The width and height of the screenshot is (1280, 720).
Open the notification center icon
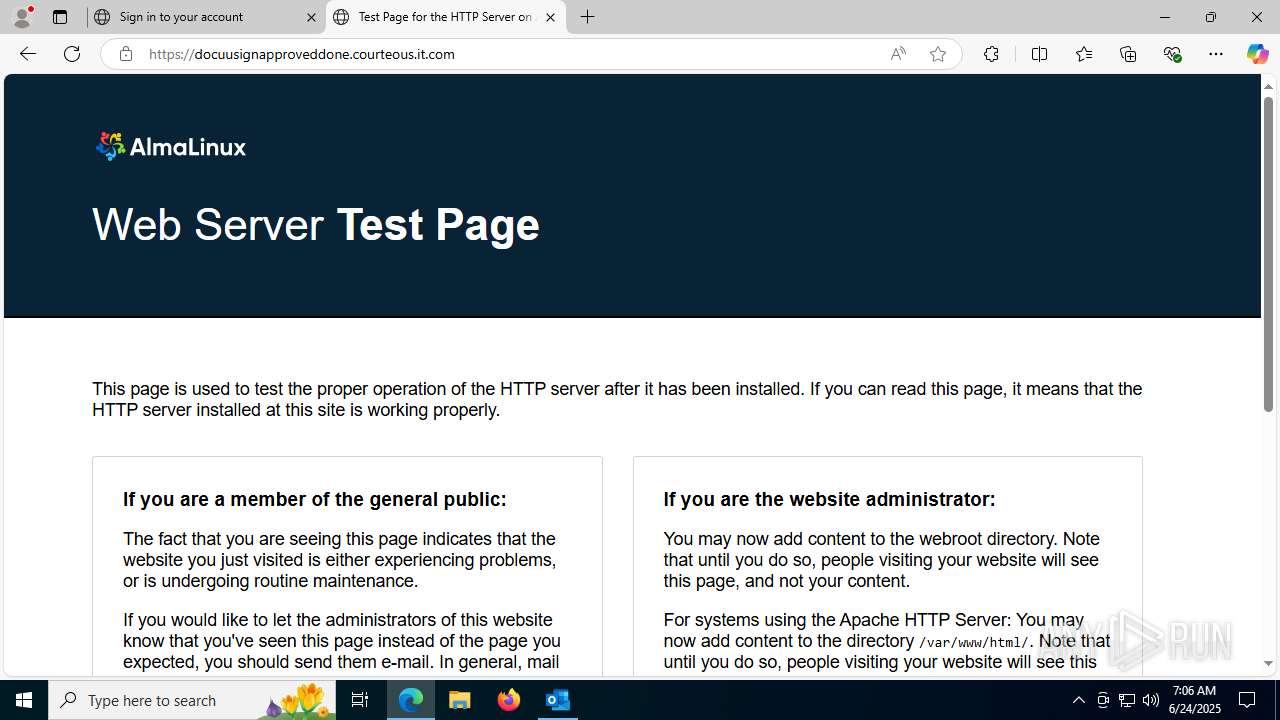coord(1248,700)
